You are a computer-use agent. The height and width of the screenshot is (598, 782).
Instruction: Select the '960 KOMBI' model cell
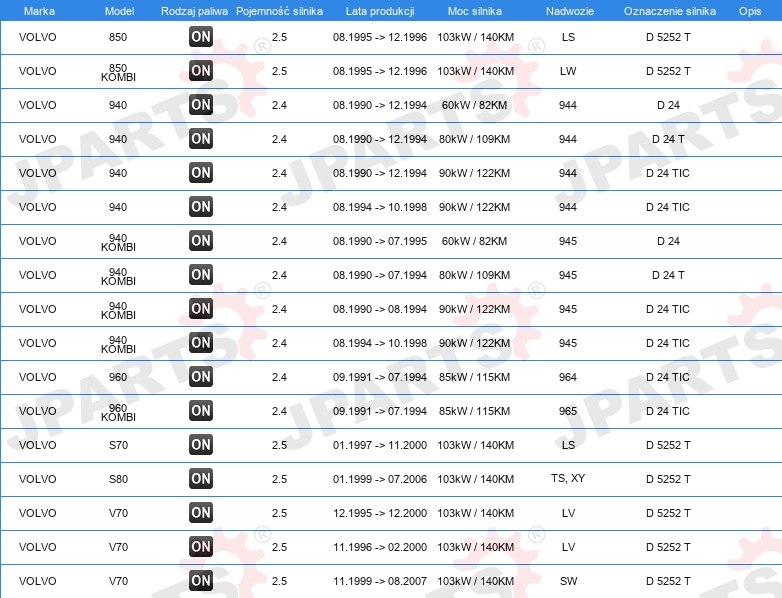tap(118, 412)
